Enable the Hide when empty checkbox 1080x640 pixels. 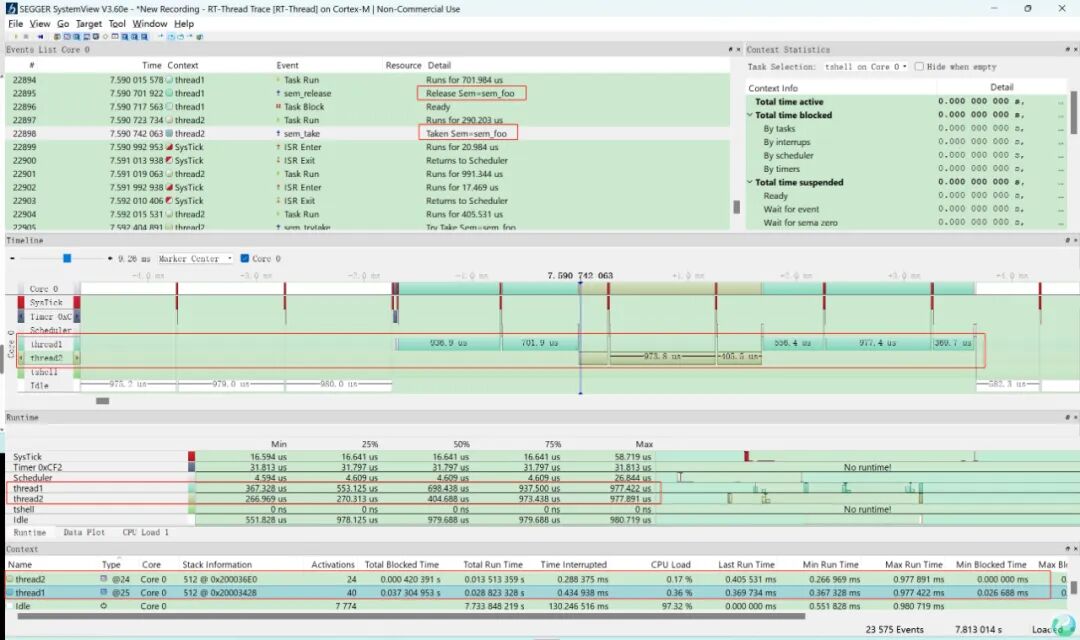pyautogui.click(x=919, y=67)
